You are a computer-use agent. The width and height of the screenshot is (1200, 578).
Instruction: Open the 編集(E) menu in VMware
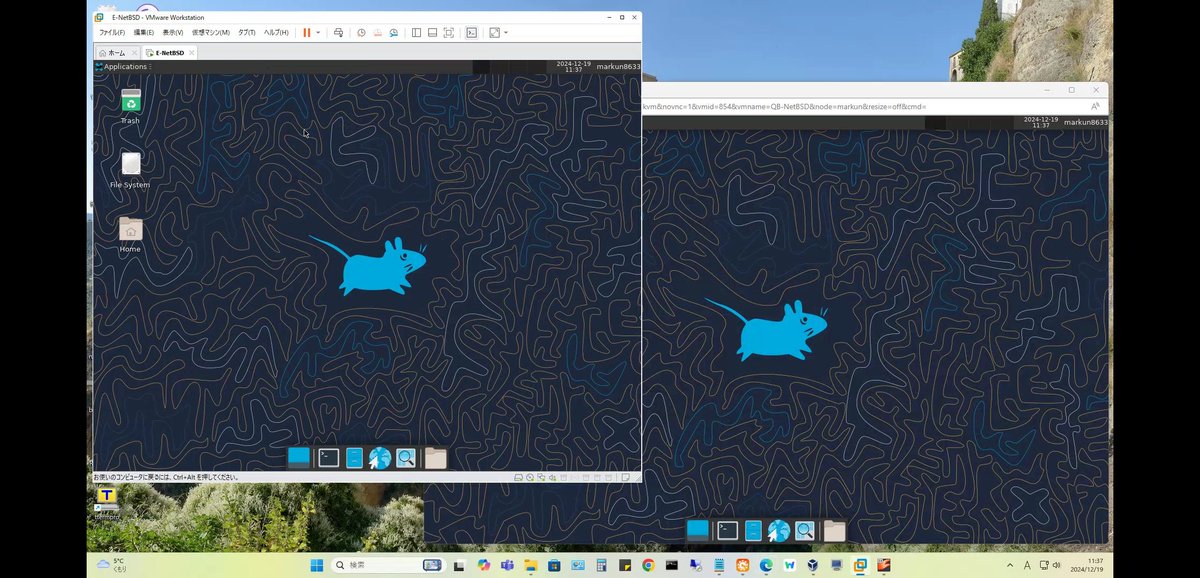(x=144, y=32)
